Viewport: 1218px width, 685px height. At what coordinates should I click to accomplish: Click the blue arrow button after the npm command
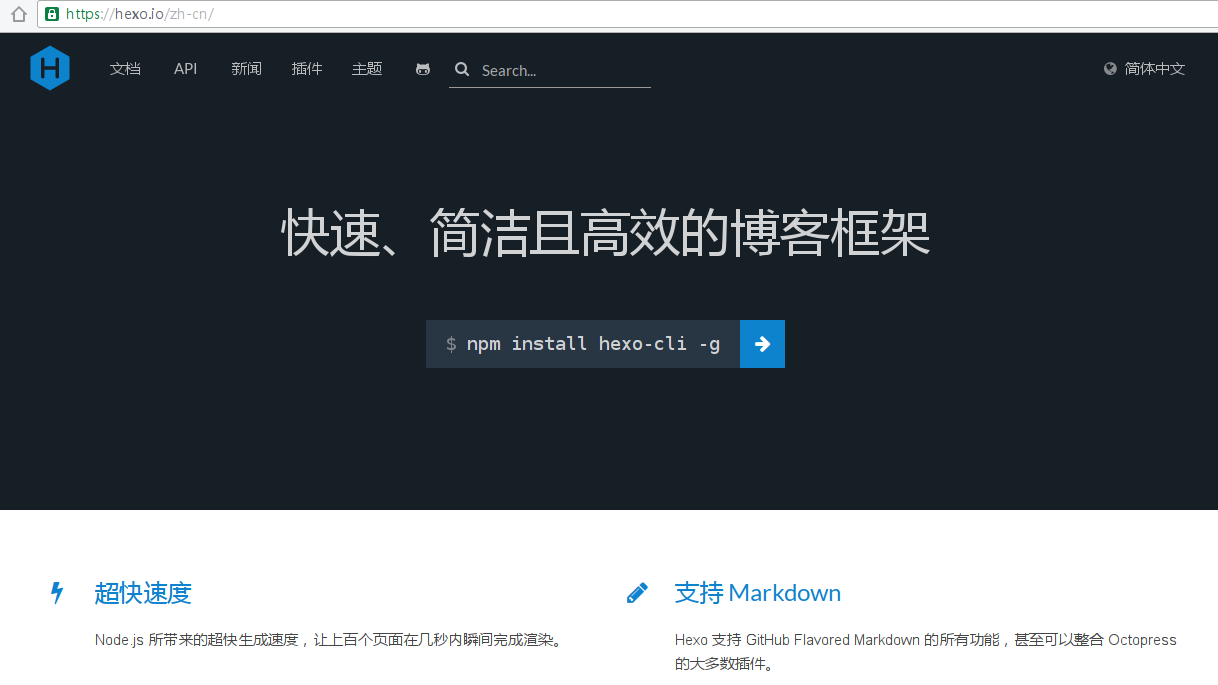762,344
